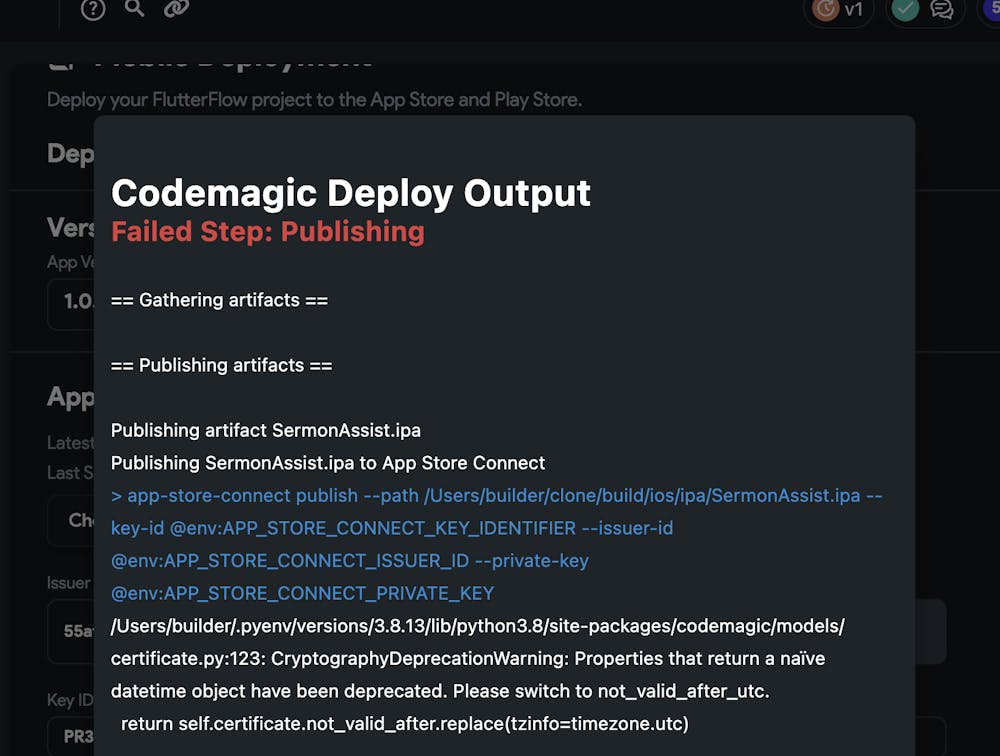Focus the App Version field showing 1.0
The height and width of the screenshot is (756, 1000).
point(71,304)
